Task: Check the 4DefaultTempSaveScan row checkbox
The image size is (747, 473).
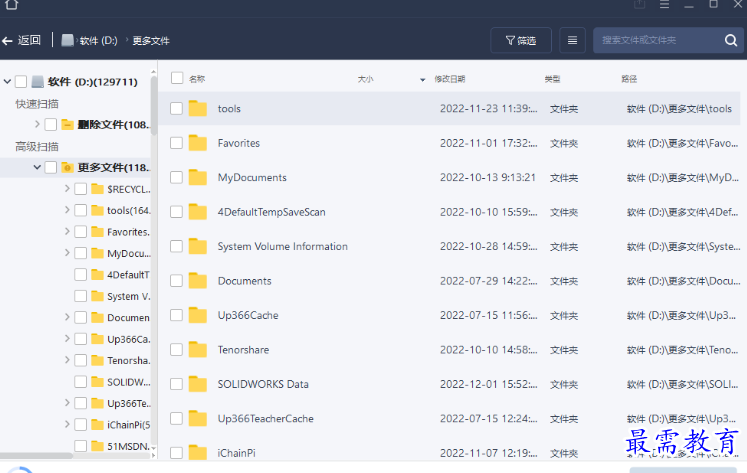Action: (x=176, y=212)
